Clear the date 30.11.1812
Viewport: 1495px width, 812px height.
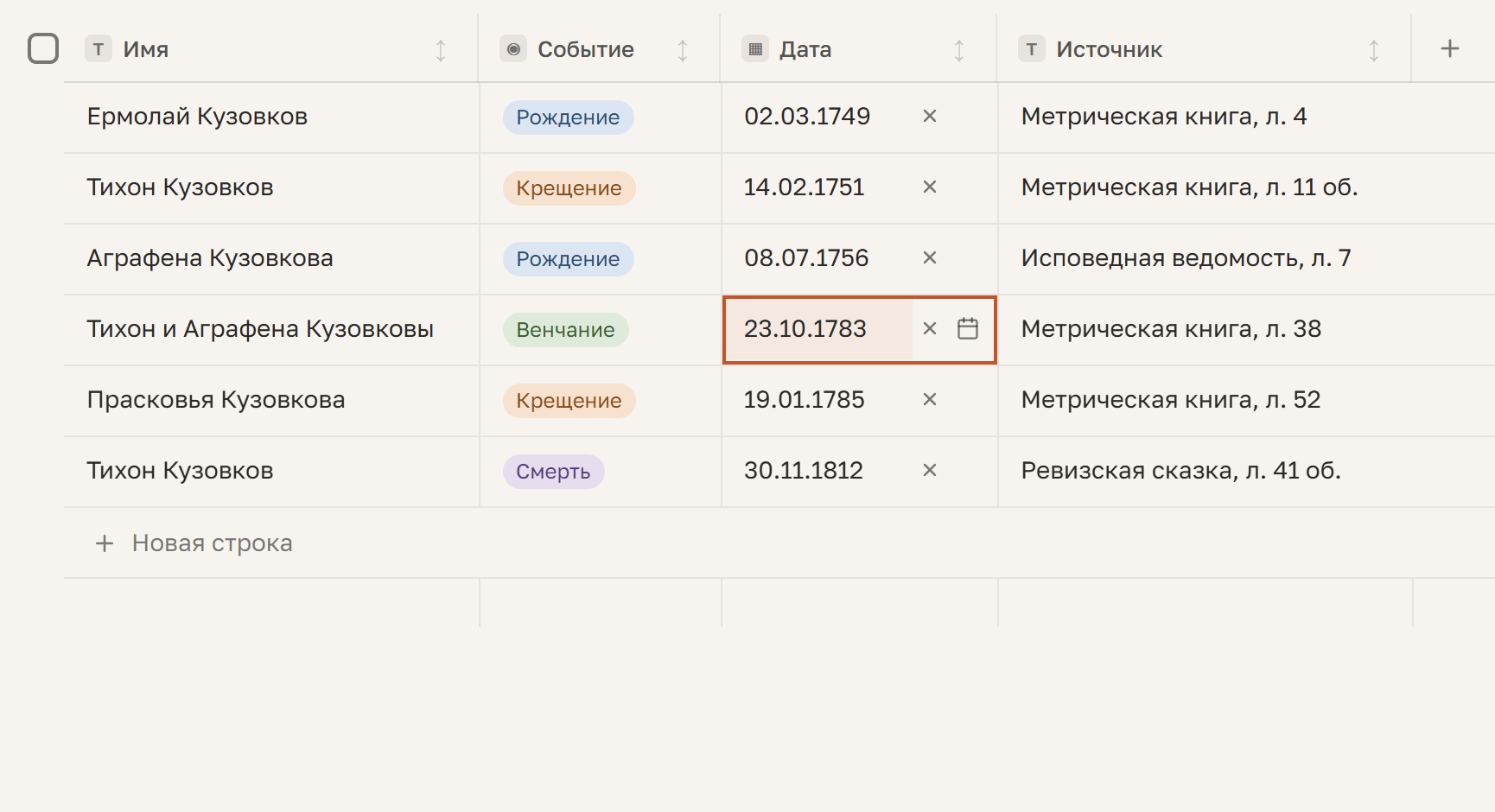point(930,470)
